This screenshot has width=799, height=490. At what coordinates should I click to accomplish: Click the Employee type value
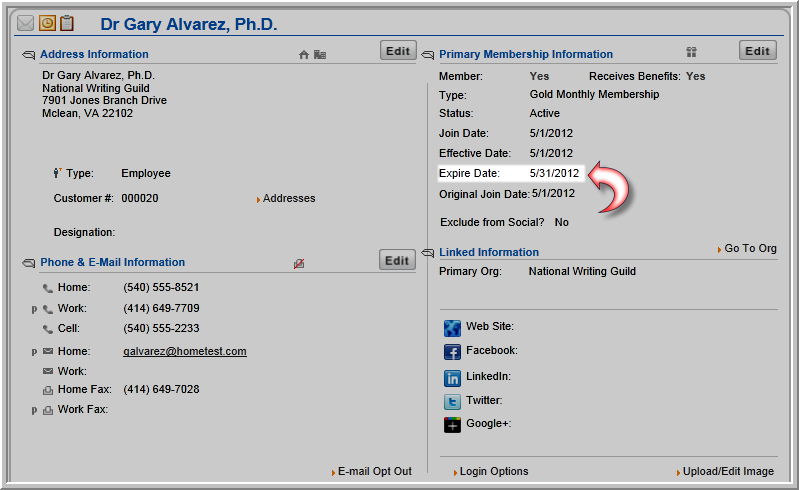(146, 173)
